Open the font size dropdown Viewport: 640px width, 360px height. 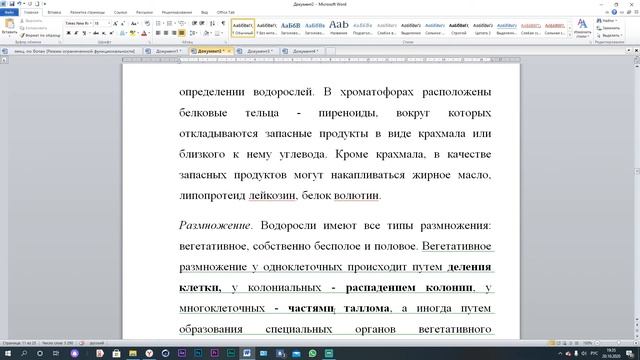coord(109,24)
